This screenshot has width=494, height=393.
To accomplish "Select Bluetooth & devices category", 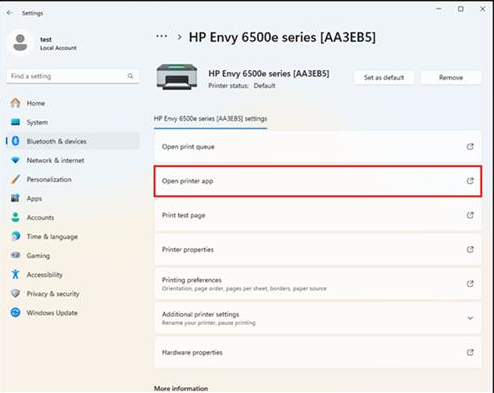I will 72,141.
